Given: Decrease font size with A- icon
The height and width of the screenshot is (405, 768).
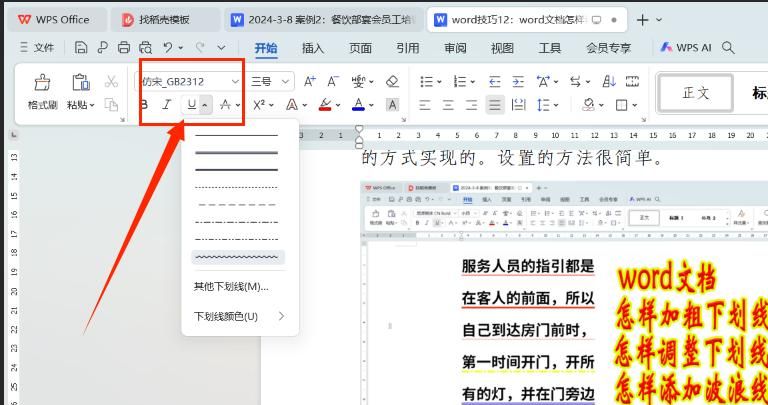Looking at the screenshot, I should tap(333, 81).
